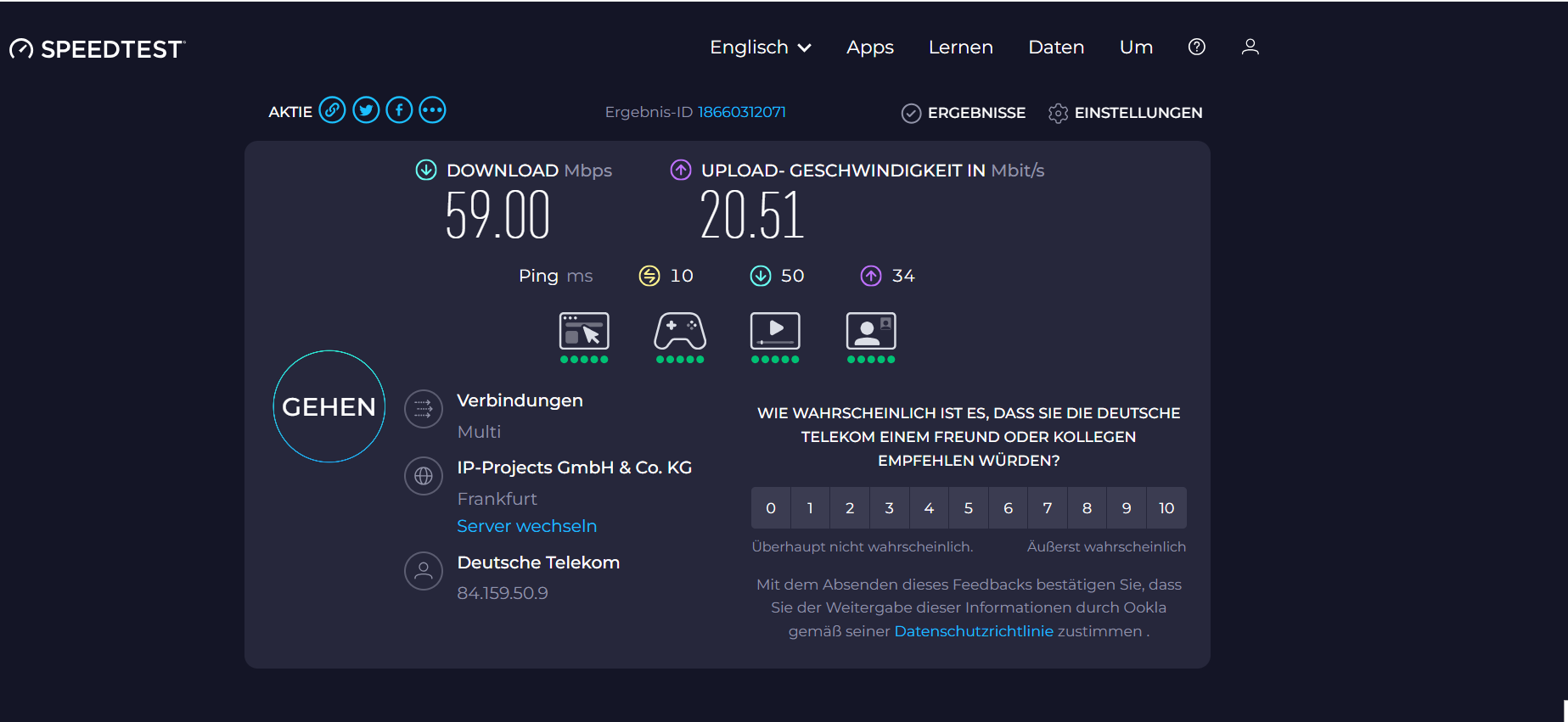Rate recommendation 8
This screenshot has height=722, width=1568.
click(x=1087, y=508)
